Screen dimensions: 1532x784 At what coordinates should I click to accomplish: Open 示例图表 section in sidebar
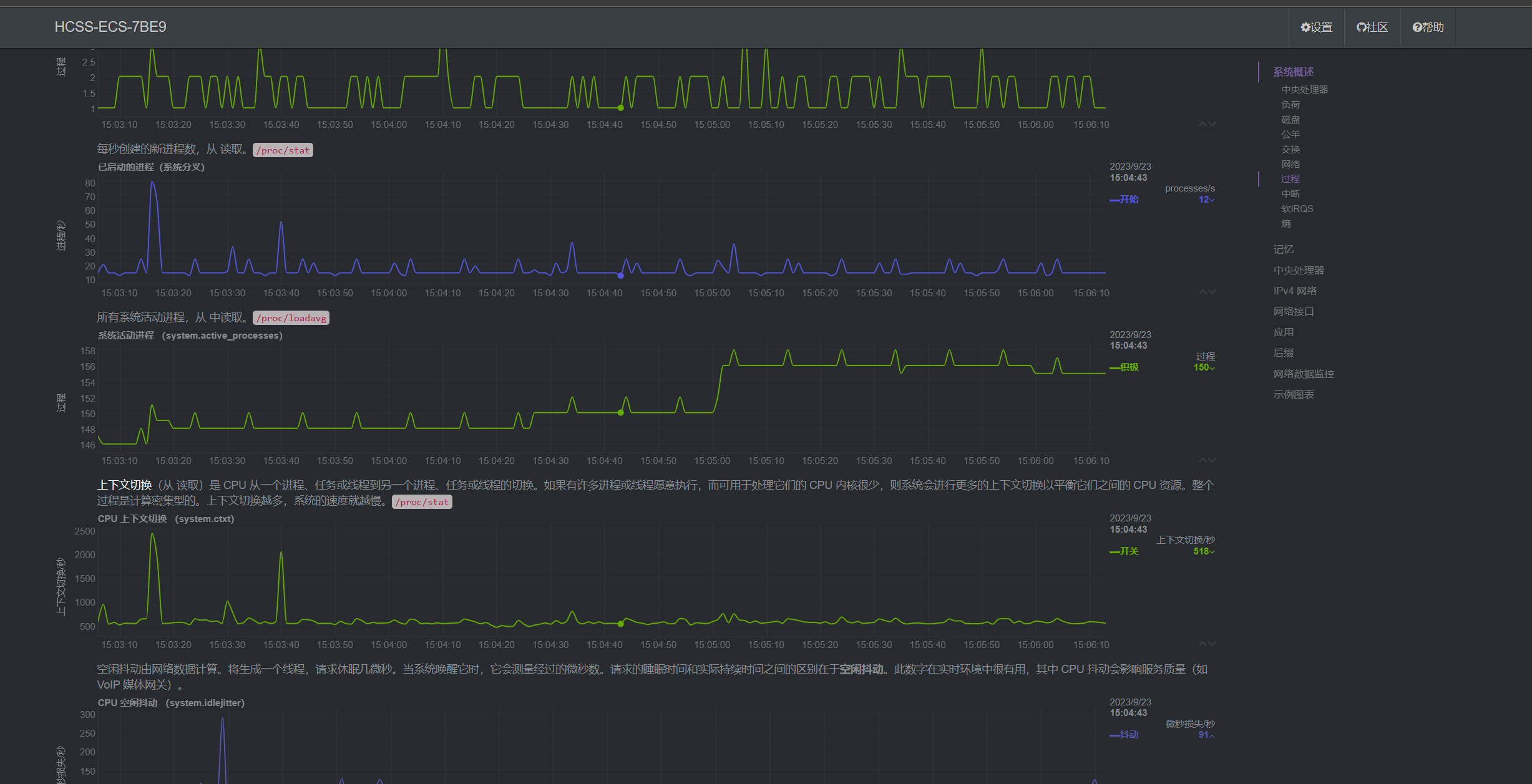(x=1294, y=395)
